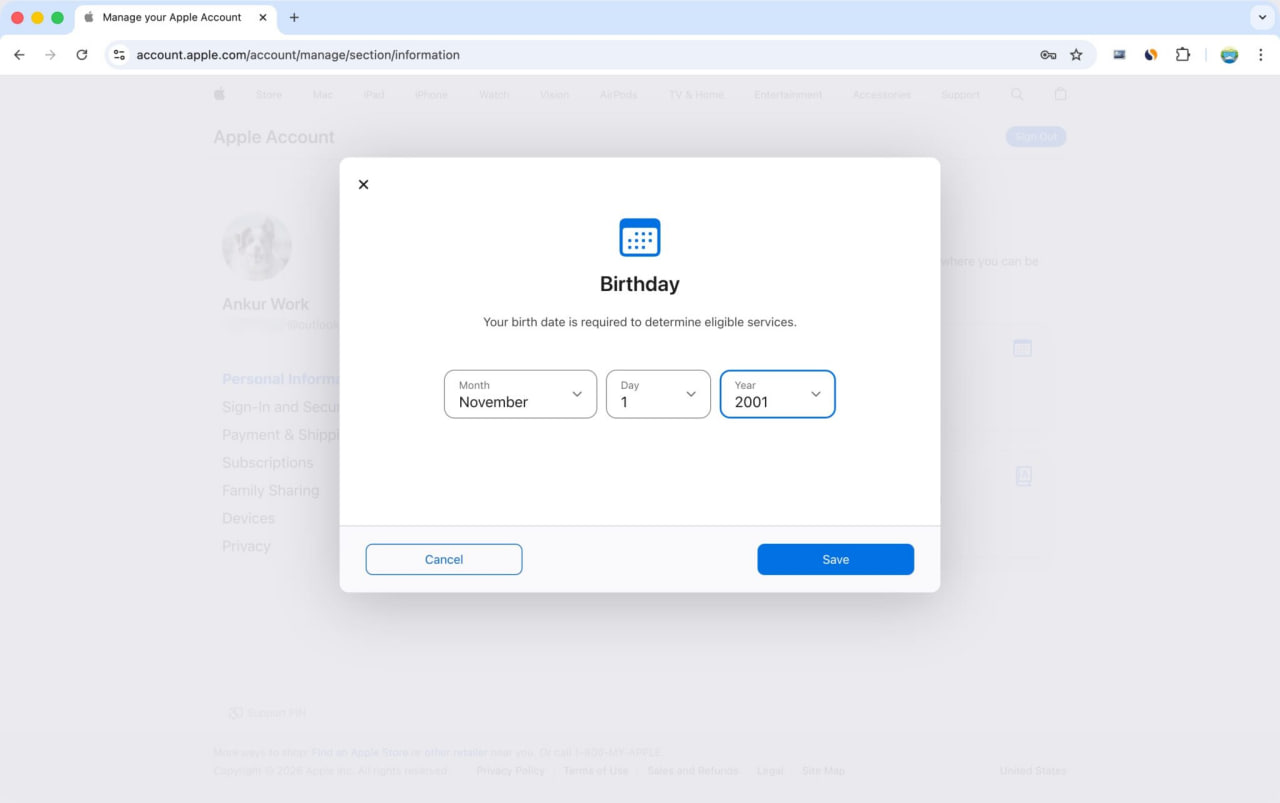Screen dimensions: 1280x803
Task: Expand the Day dropdown showing 1
Action: [658, 394]
